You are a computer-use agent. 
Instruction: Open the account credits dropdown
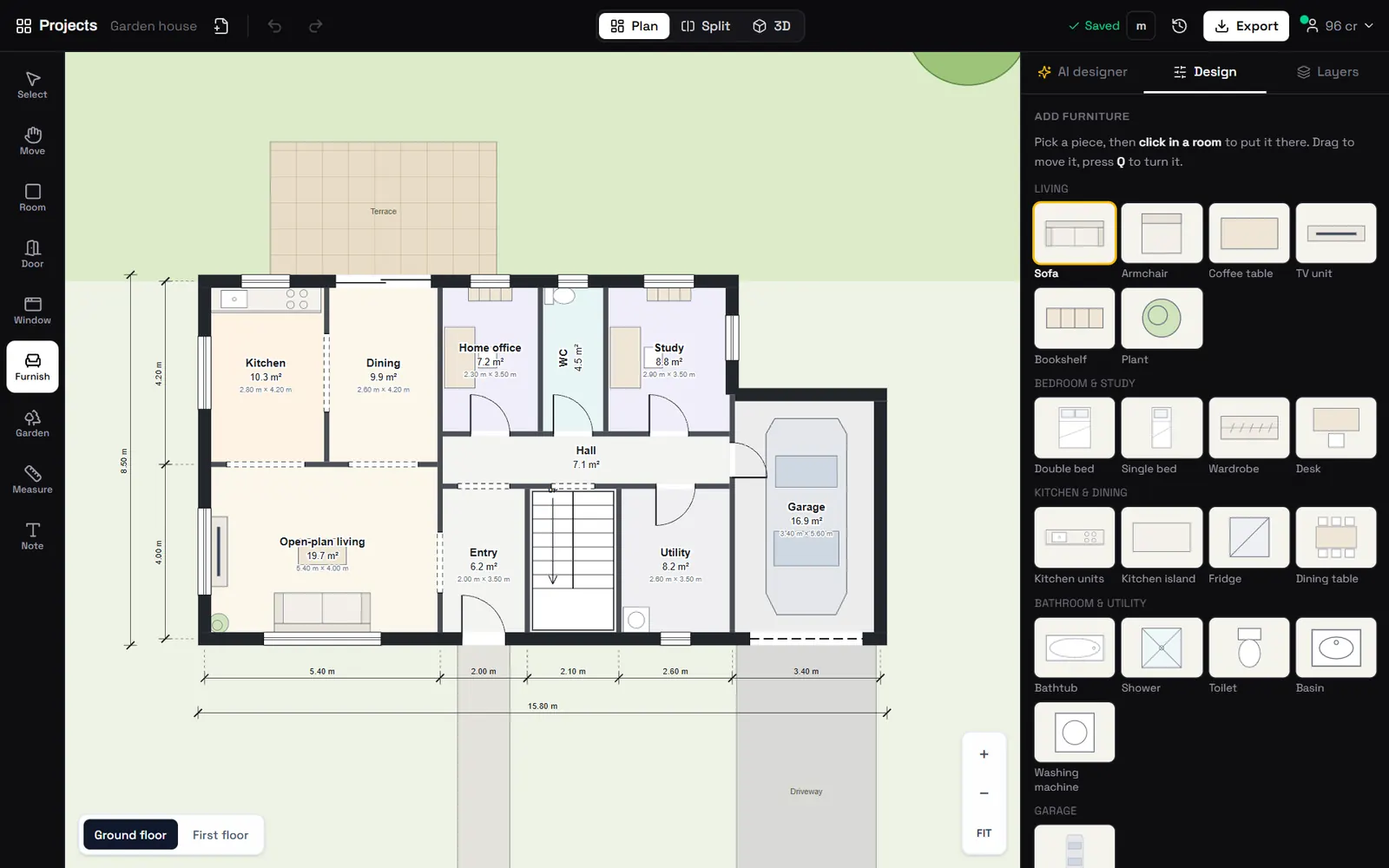pos(1338,26)
